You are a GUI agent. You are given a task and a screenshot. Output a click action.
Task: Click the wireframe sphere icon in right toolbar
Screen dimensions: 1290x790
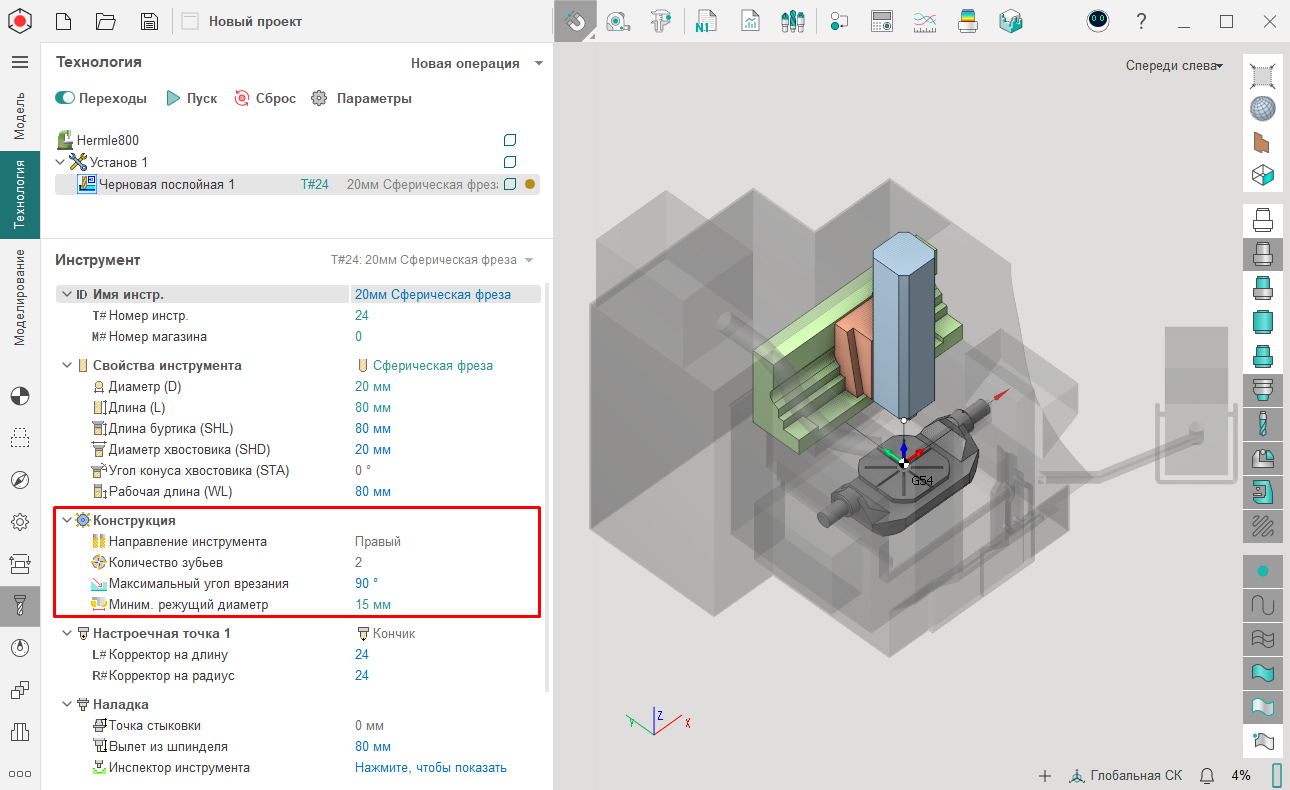coord(1263,108)
